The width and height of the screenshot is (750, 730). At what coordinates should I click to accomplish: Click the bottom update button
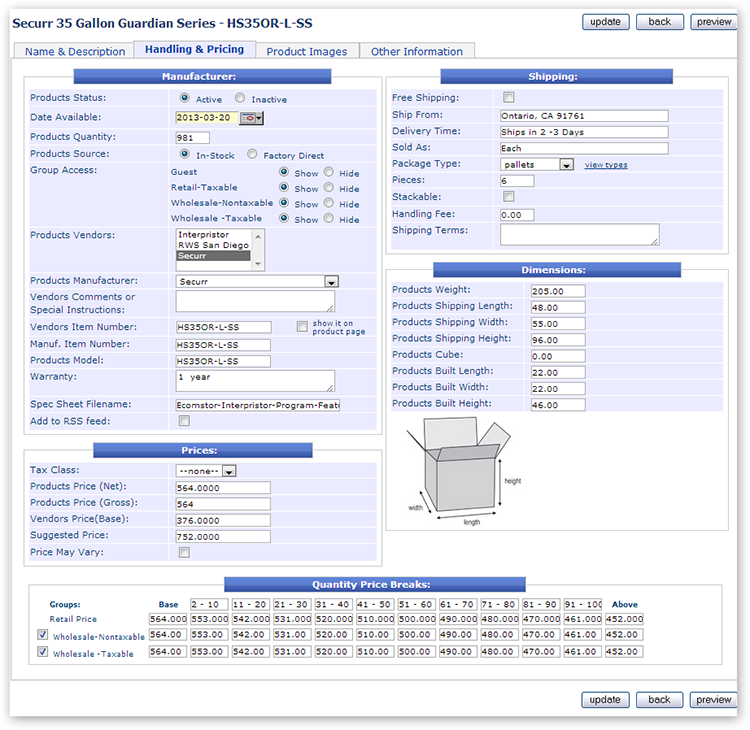pos(605,700)
